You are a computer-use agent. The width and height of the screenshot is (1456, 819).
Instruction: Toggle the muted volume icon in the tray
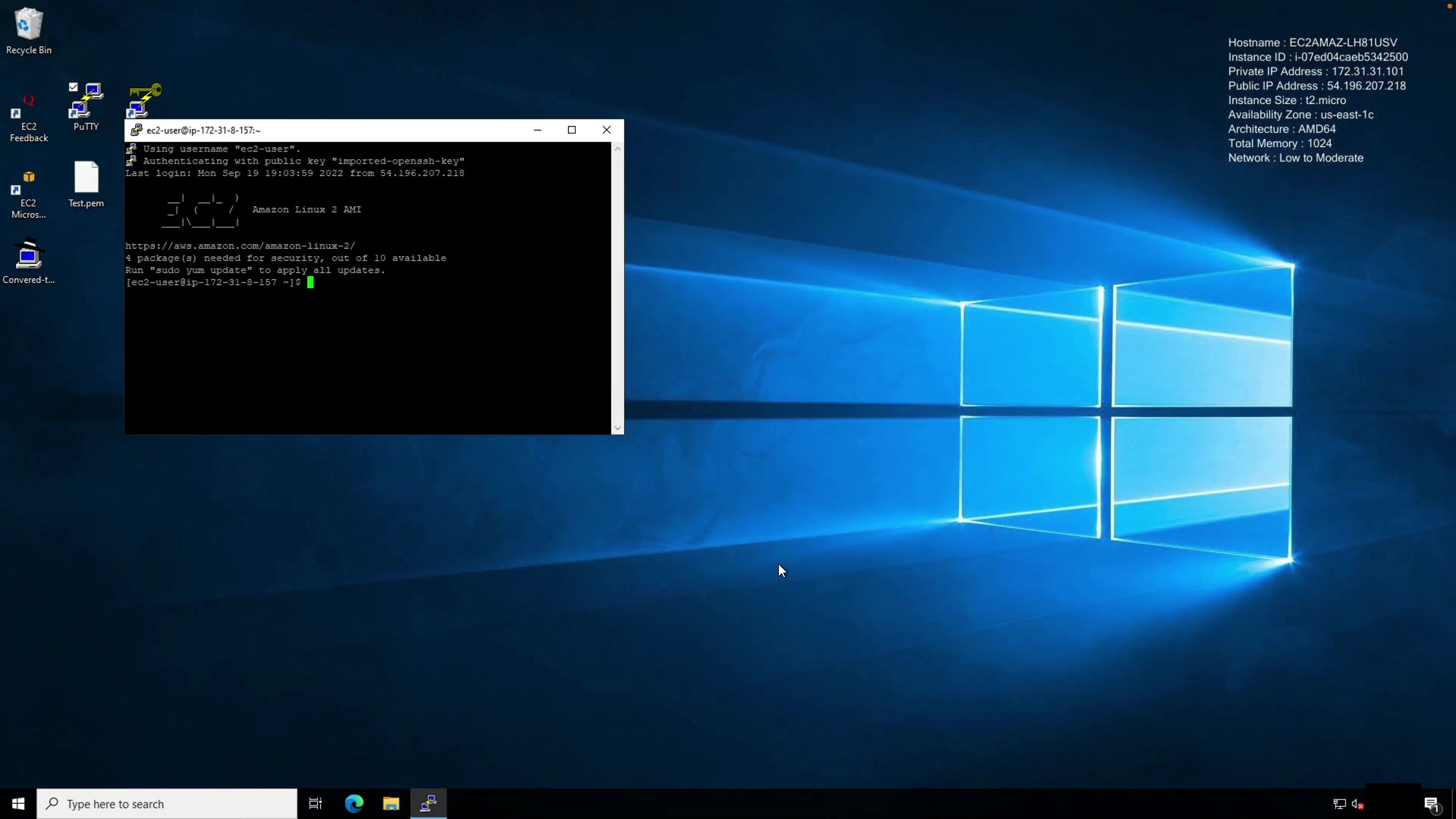[x=1357, y=804]
